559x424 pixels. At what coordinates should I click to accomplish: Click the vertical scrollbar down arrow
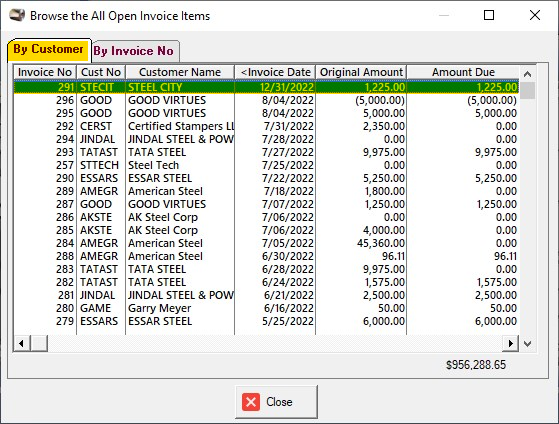tap(528, 344)
